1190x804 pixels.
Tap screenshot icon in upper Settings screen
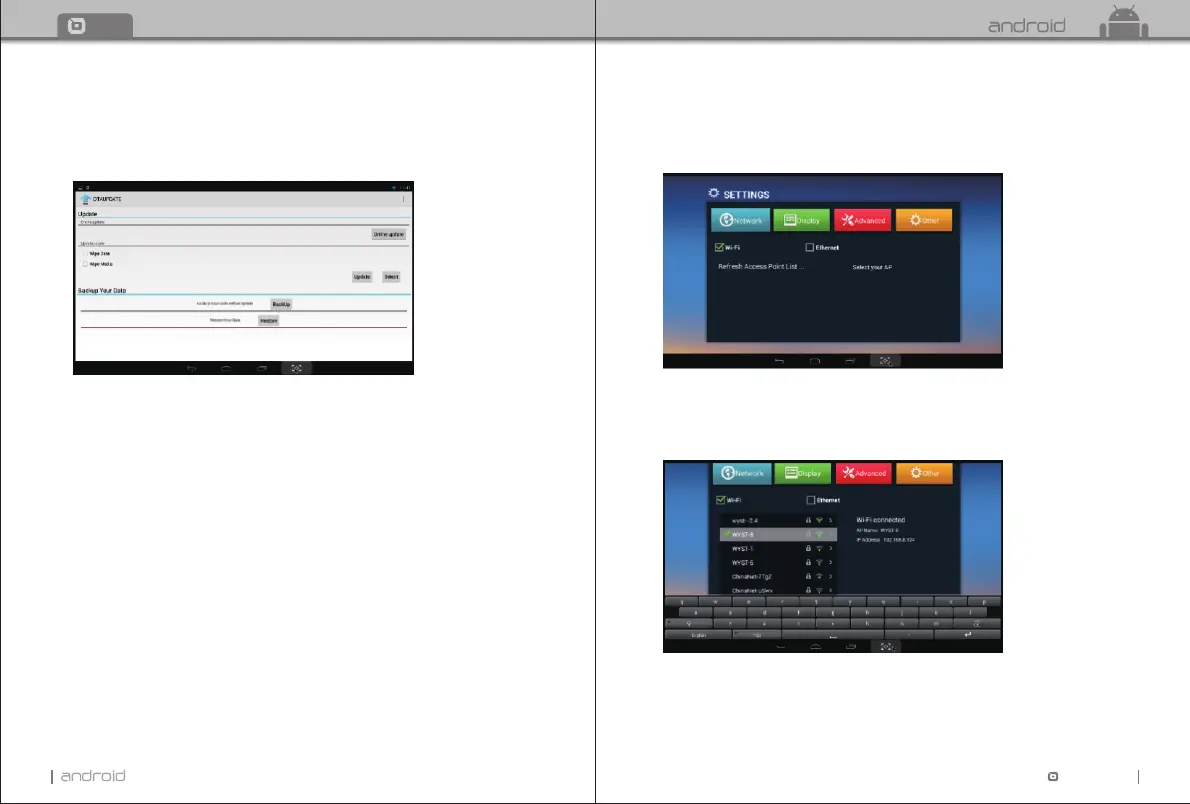tap(886, 361)
